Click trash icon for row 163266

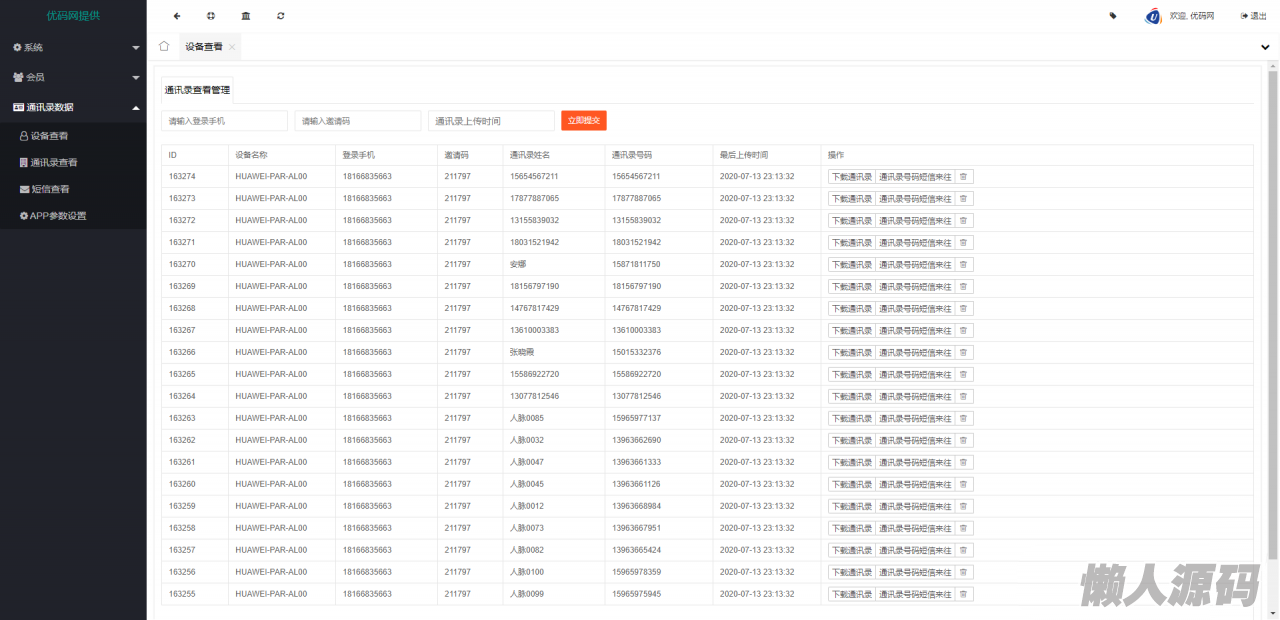pyautogui.click(x=963, y=352)
